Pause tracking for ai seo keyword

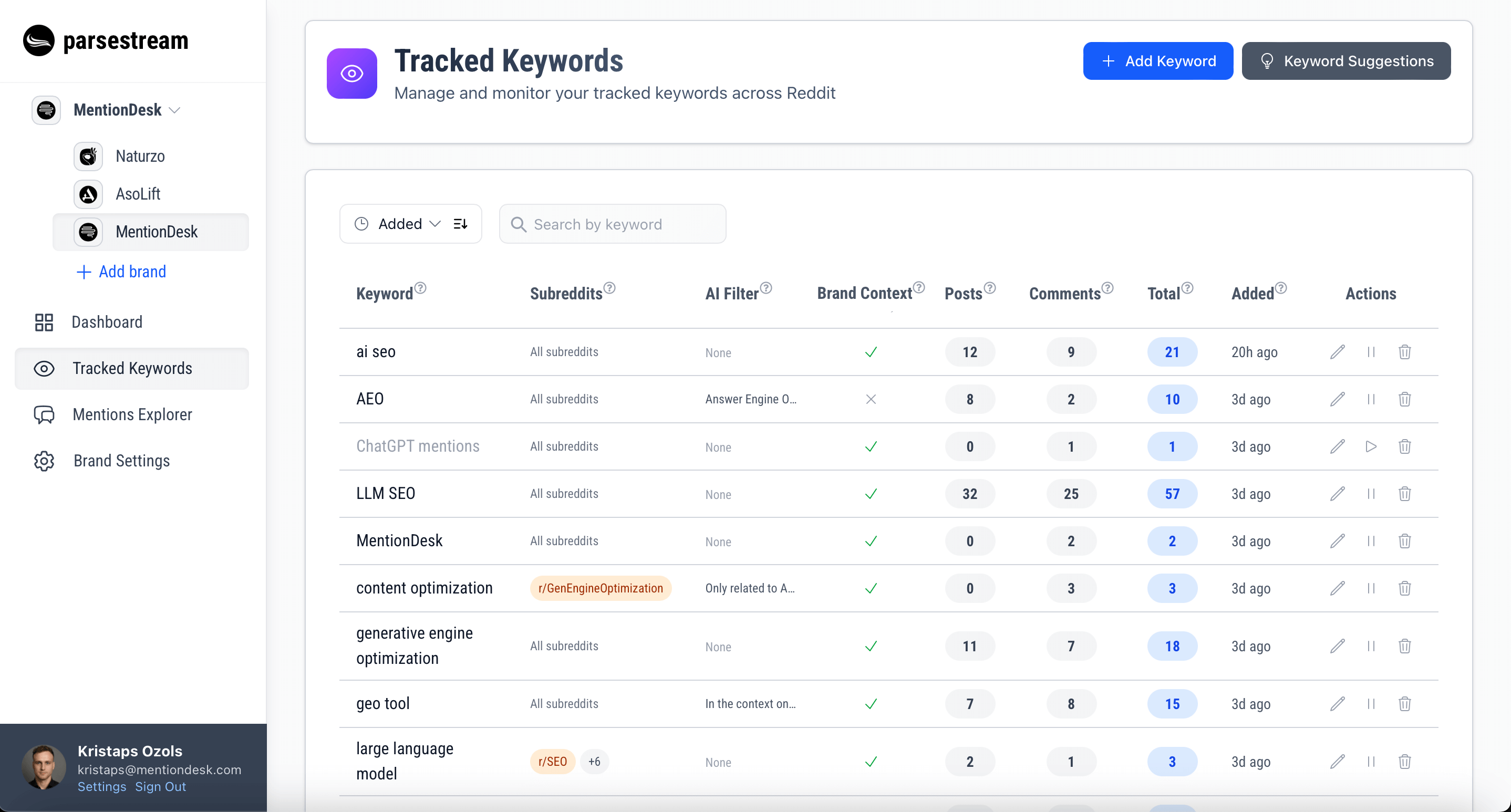1371,352
